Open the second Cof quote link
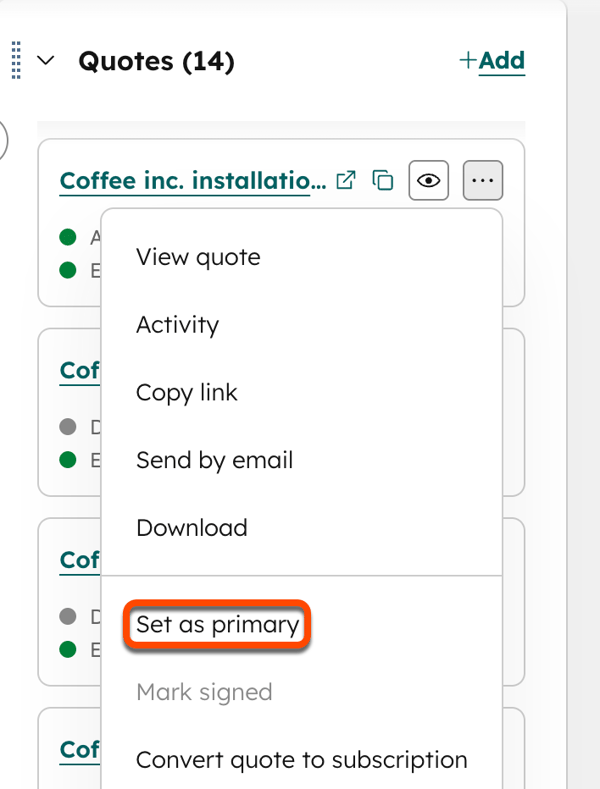This screenshot has height=789, width=600. pos(80,370)
